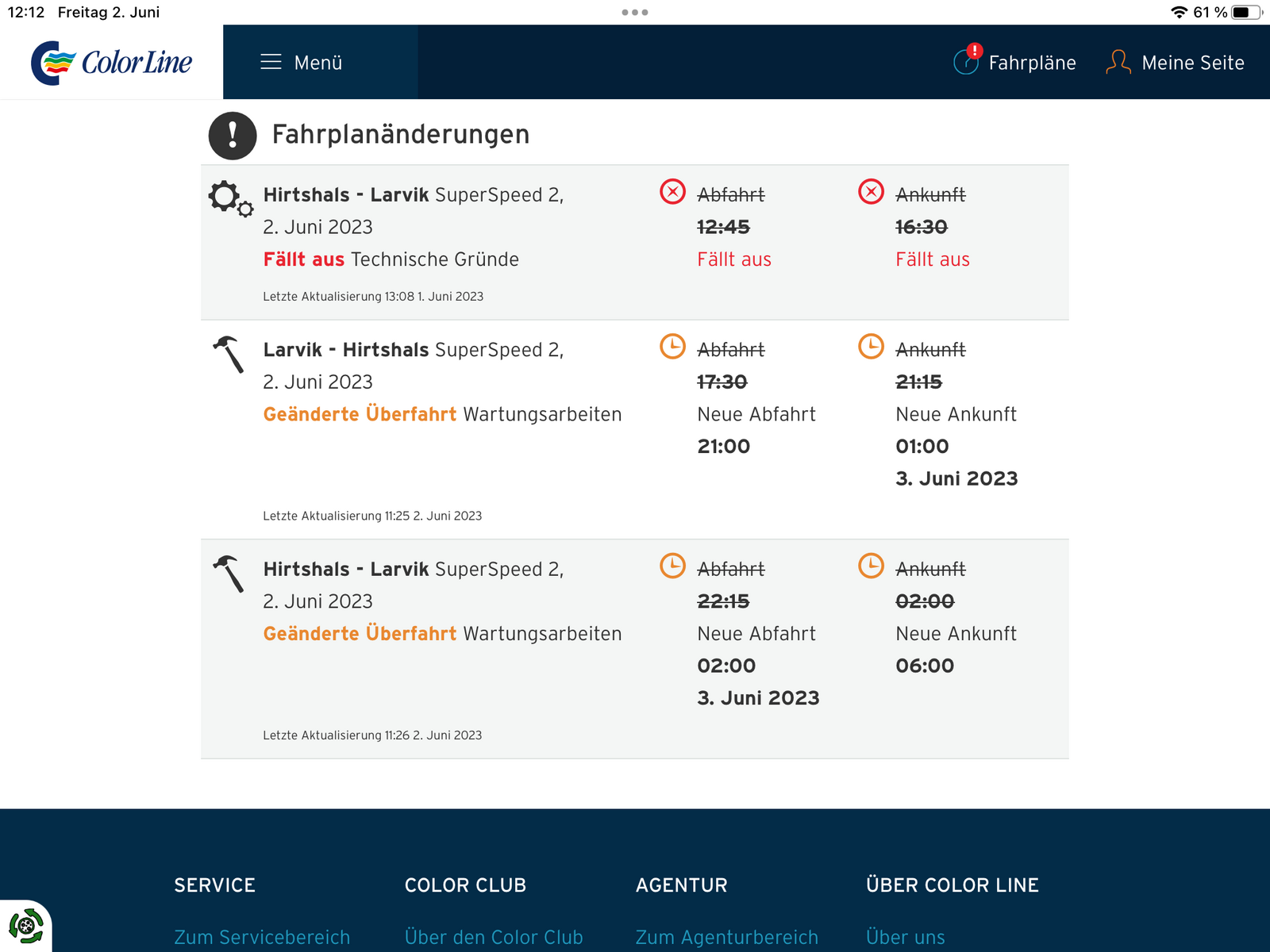Tap the three-dot multitasking control at top
Viewport: 1270px width, 952px height.
[x=635, y=13]
